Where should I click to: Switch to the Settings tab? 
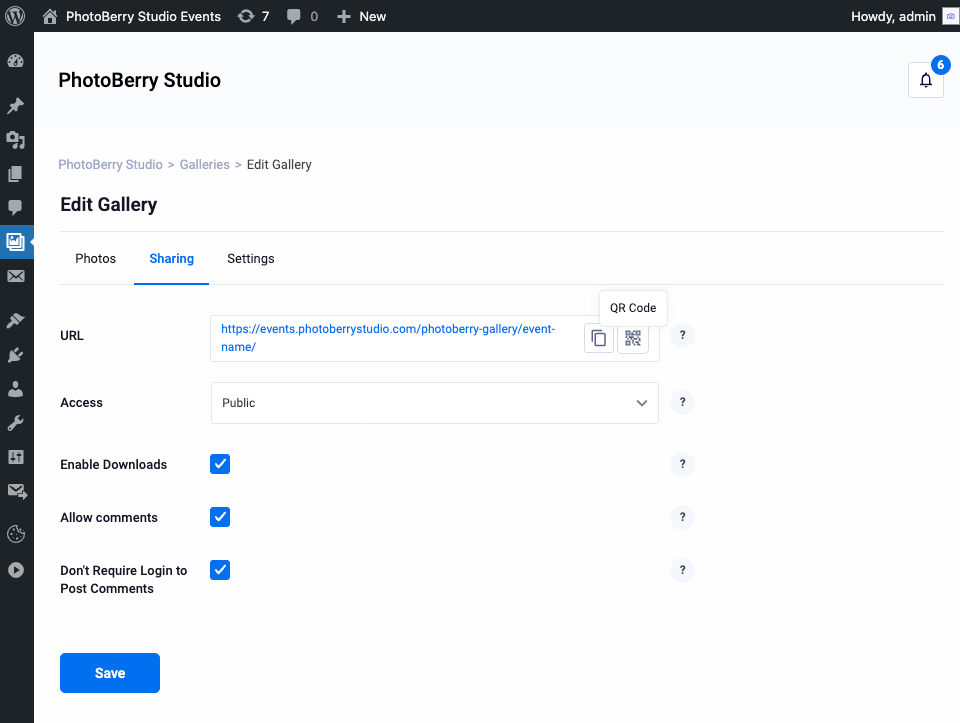coord(250,259)
